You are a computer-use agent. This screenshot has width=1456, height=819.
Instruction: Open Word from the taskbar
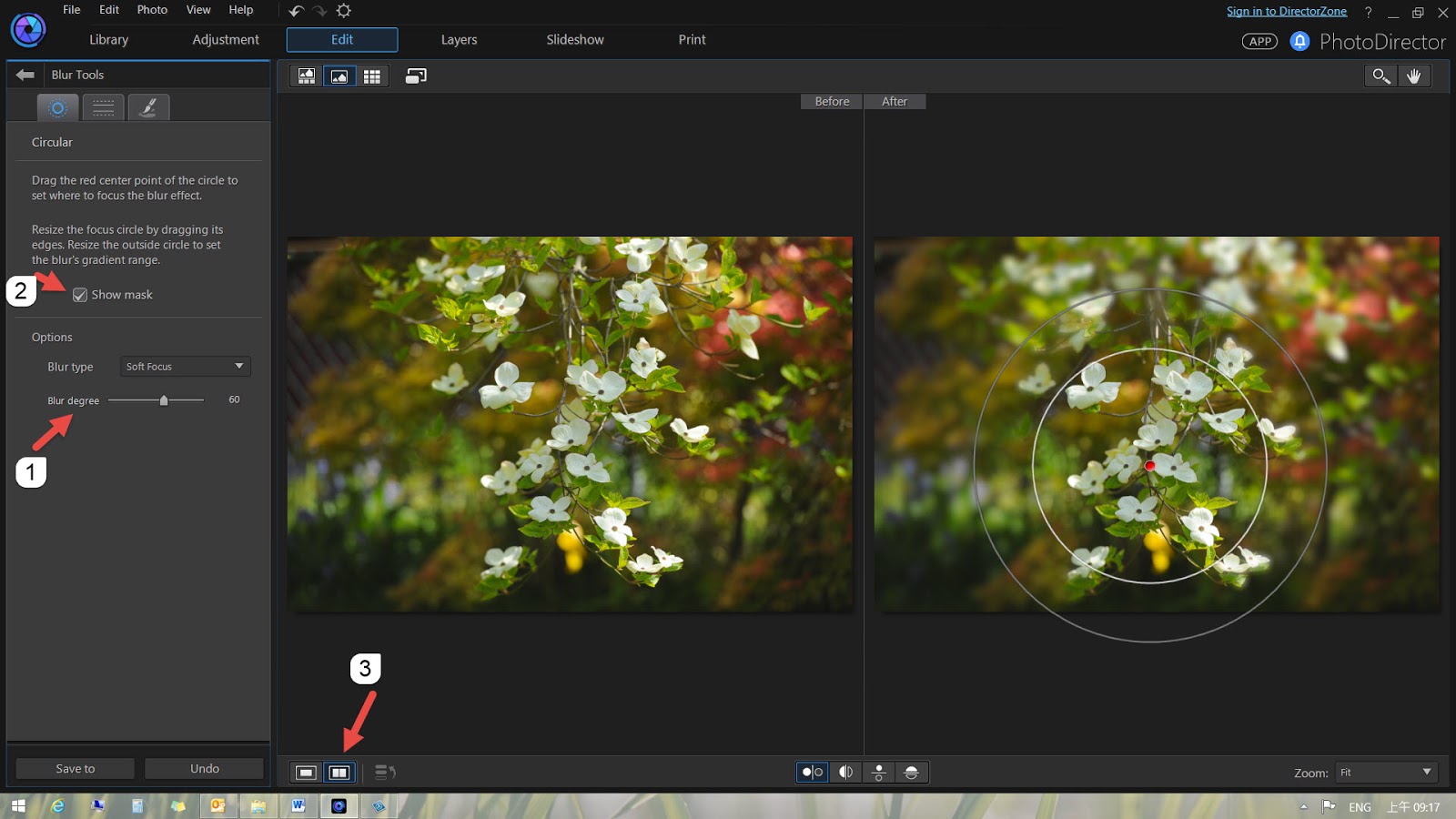pyautogui.click(x=298, y=806)
